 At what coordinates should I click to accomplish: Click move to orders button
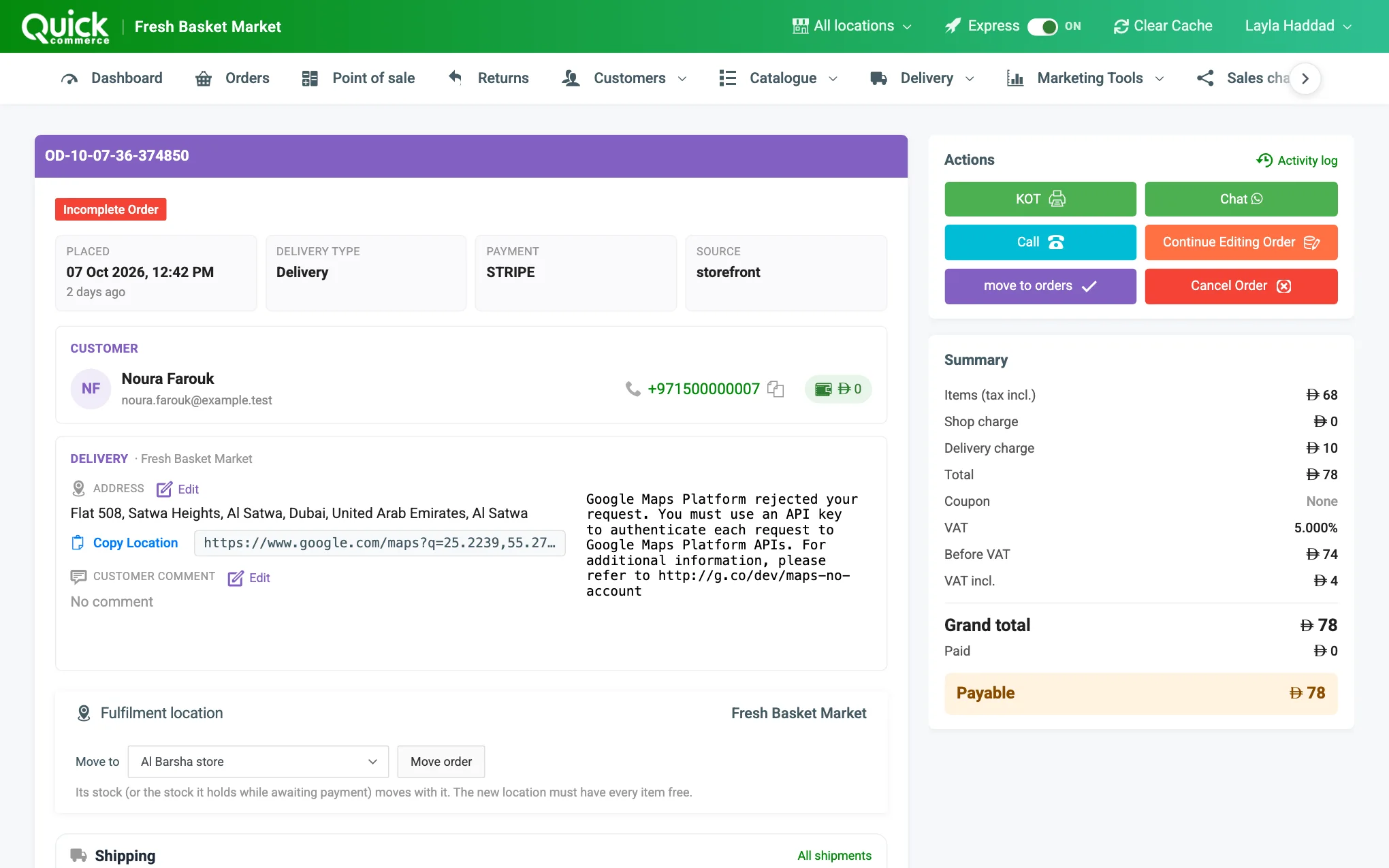click(1040, 286)
